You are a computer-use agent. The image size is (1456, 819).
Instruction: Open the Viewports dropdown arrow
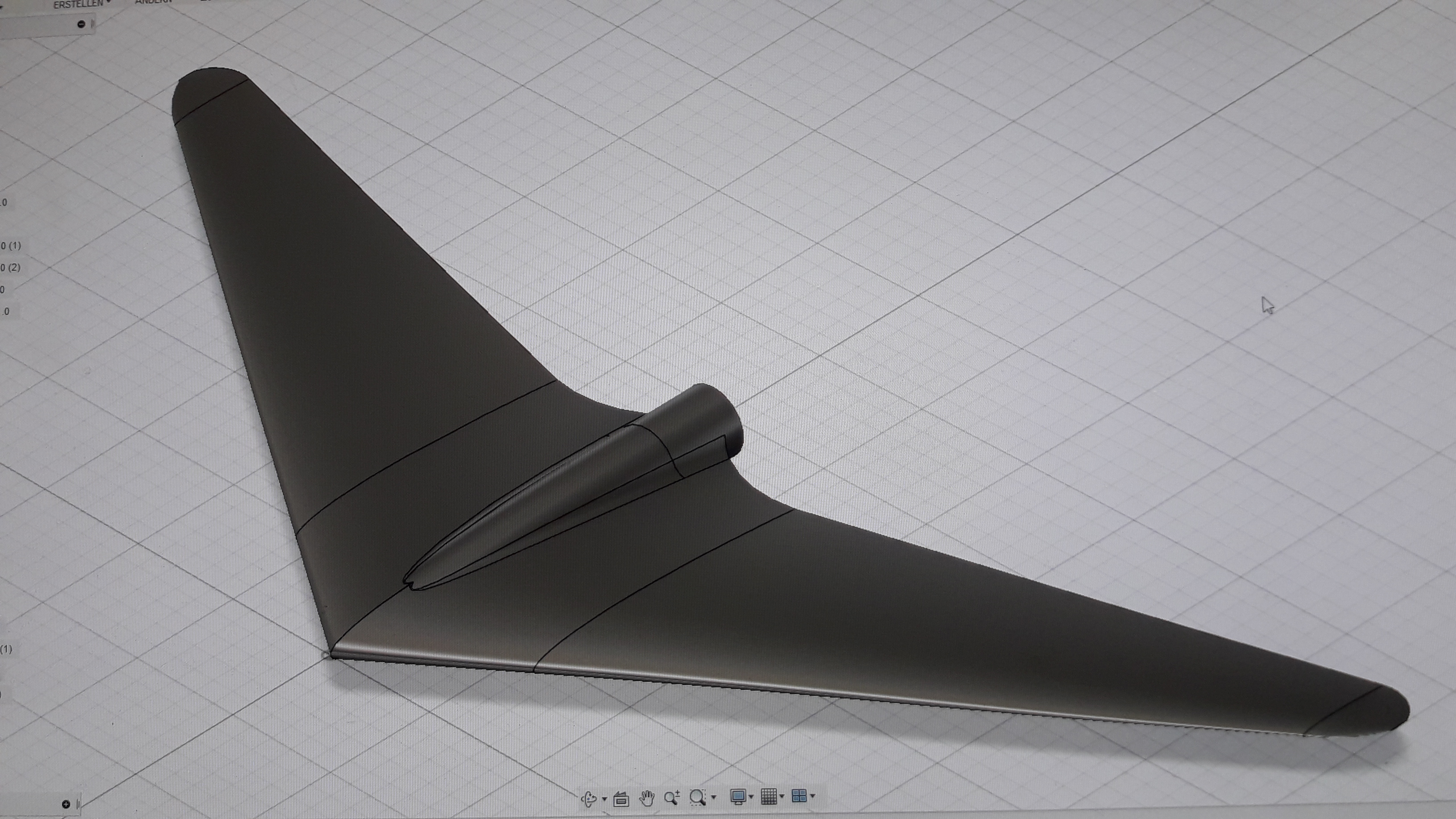pyautogui.click(x=813, y=796)
